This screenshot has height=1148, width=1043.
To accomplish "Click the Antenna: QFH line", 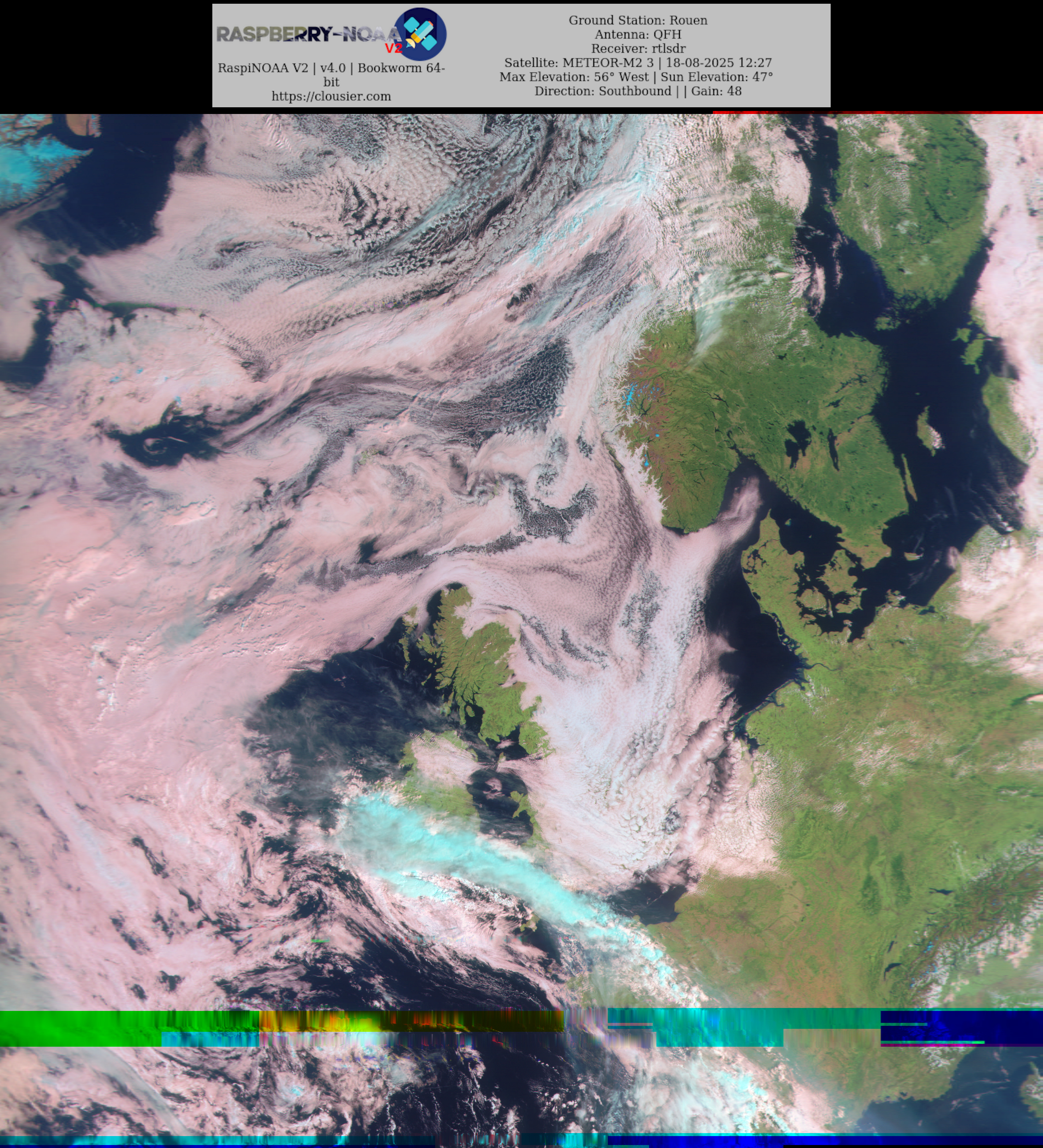I will click(x=638, y=34).
